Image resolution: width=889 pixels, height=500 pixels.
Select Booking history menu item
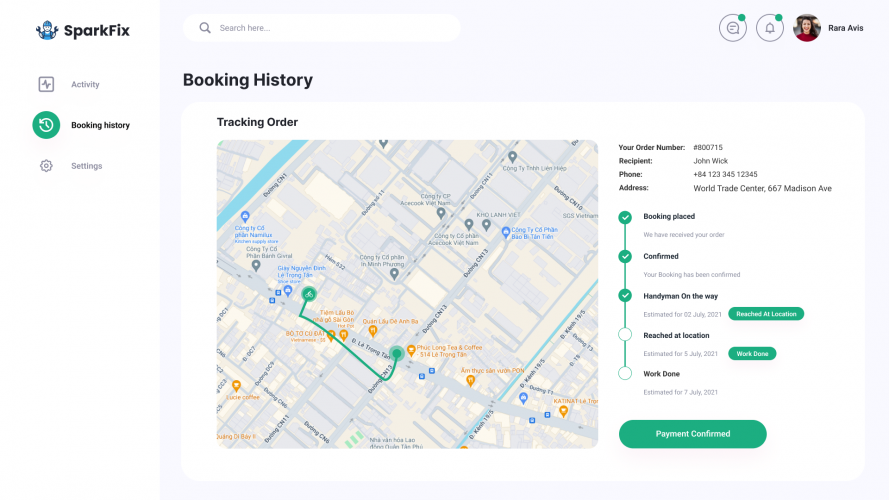coord(100,125)
